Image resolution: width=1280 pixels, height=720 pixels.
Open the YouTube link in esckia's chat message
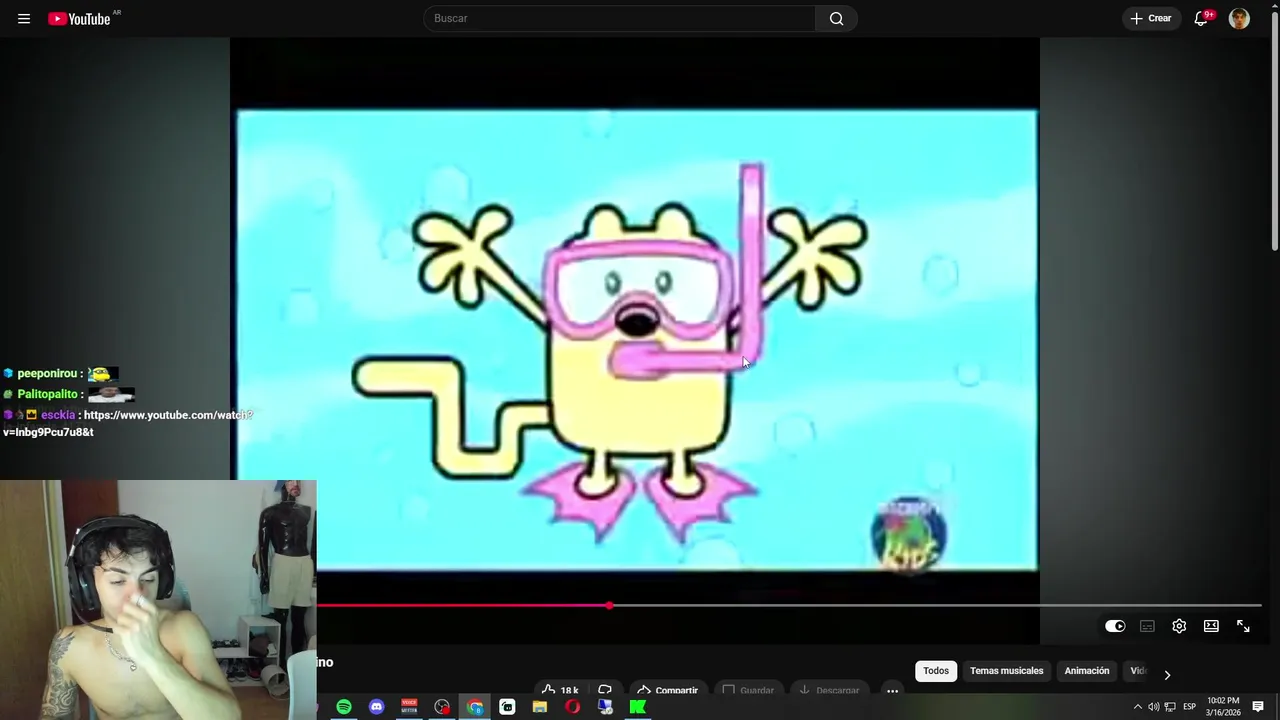click(x=128, y=423)
